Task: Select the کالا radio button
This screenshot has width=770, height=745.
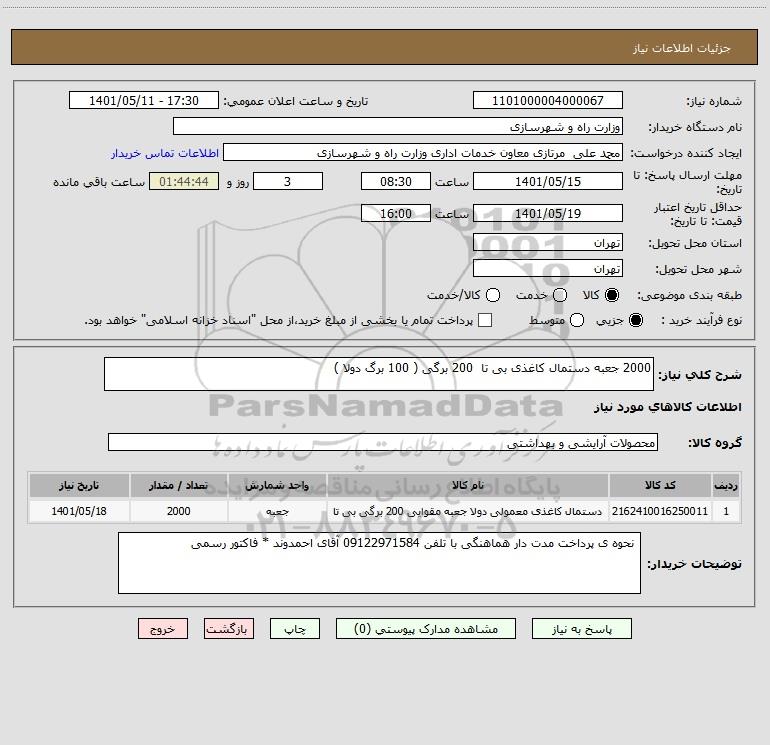Action: coord(612,295)
